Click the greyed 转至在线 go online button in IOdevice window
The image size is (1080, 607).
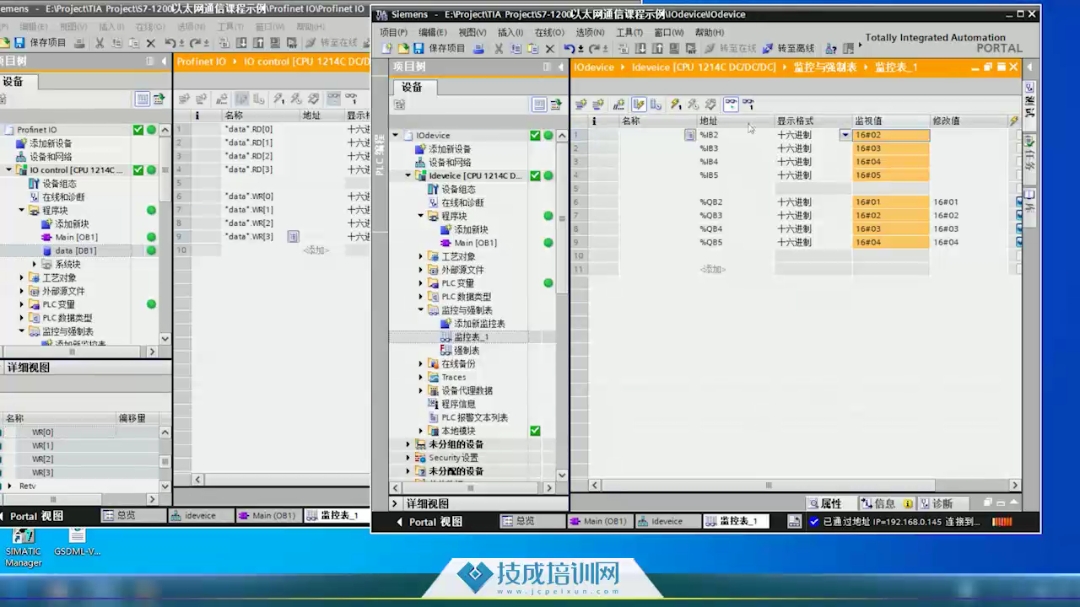coord(730,48)
